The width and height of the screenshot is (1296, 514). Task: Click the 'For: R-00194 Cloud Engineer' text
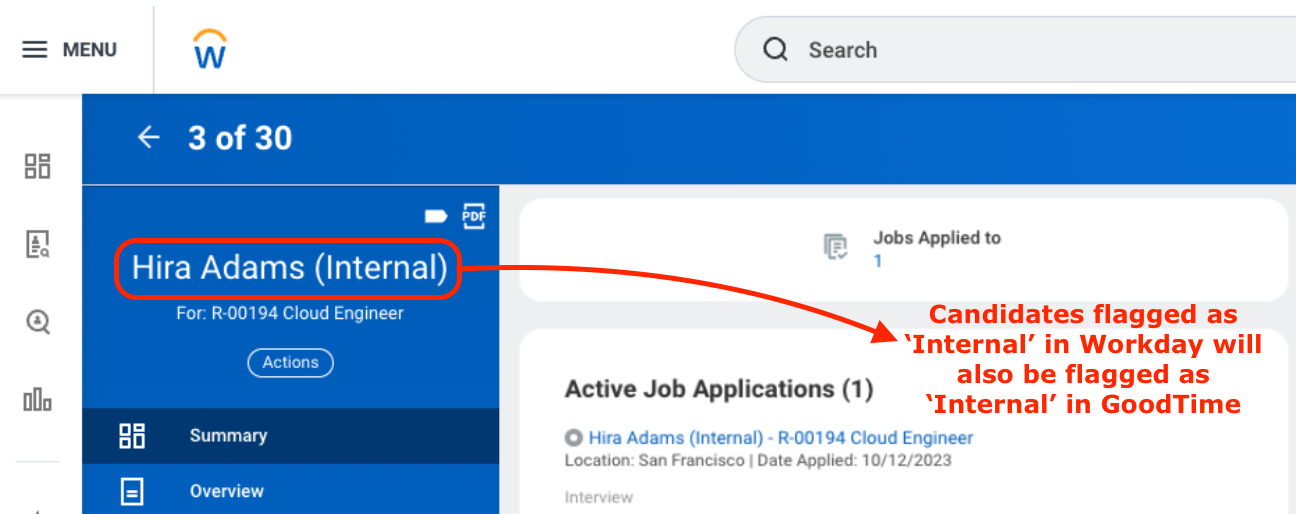pos(290,314)
